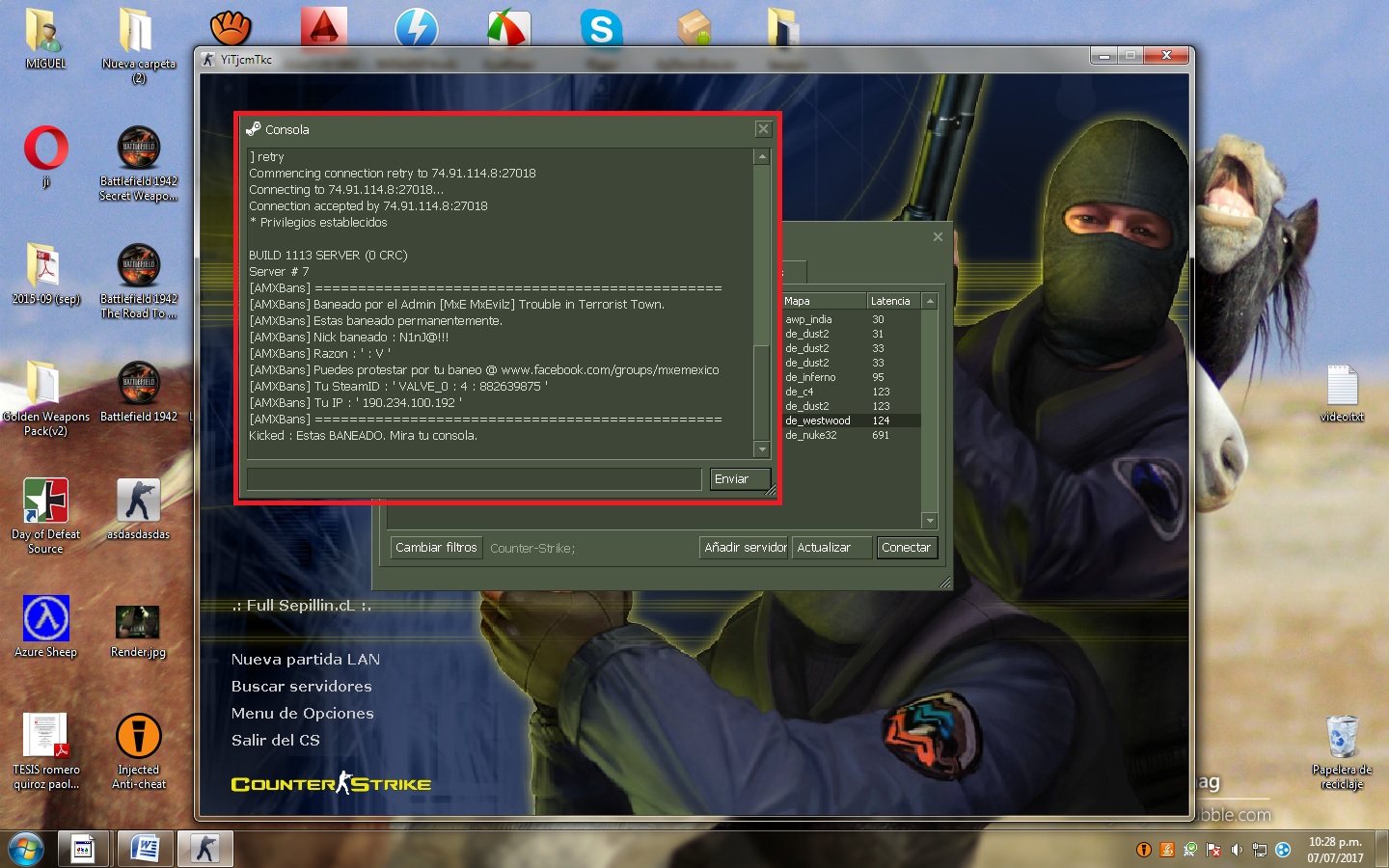1389x868 pixels.
Task: Open the Android package box icon
Action: pyautogui.click(x=694, y=27)
